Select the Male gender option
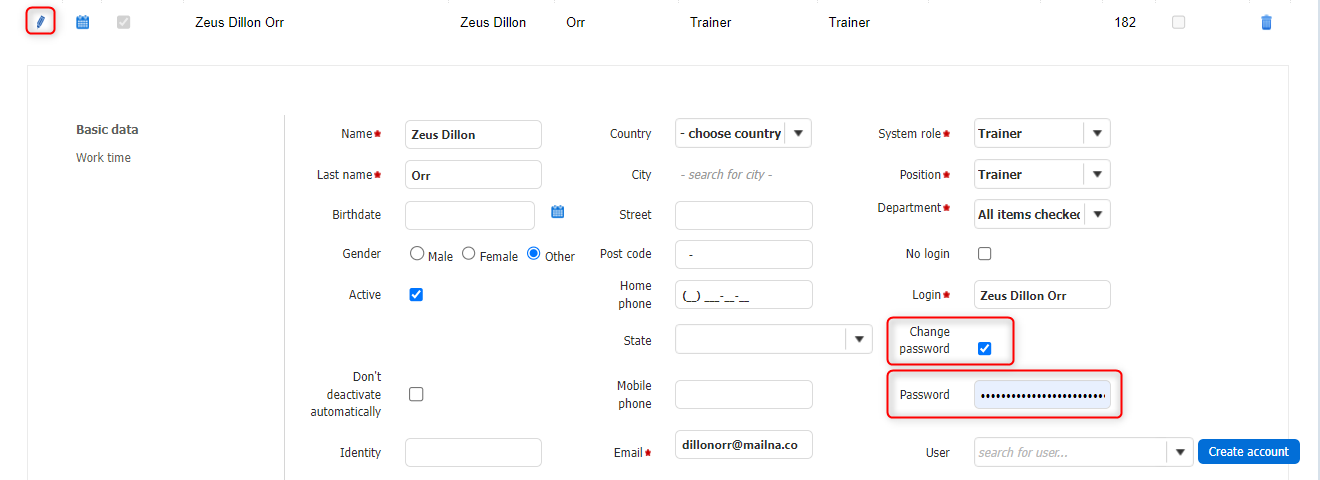This screenshot has height=480, width=1320. [x=417, y=254]
